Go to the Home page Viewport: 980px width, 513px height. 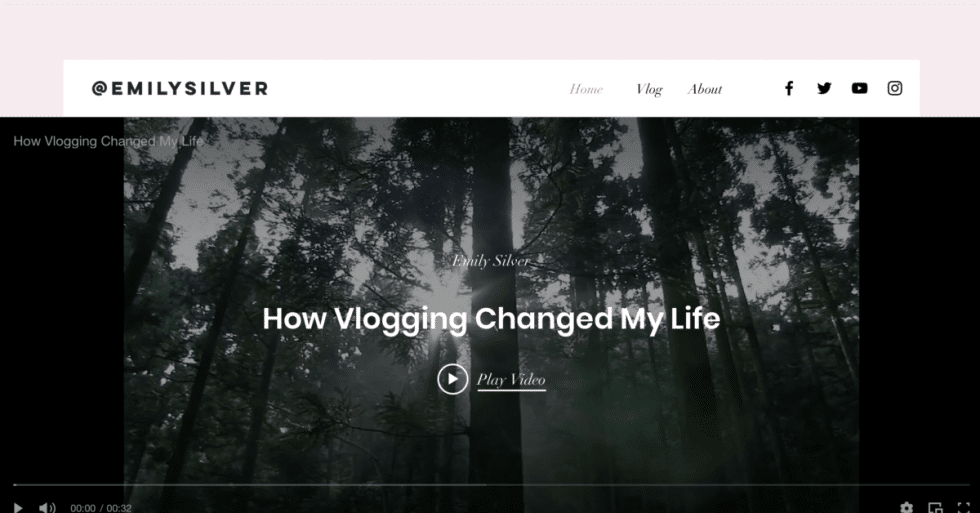(586, 89)
